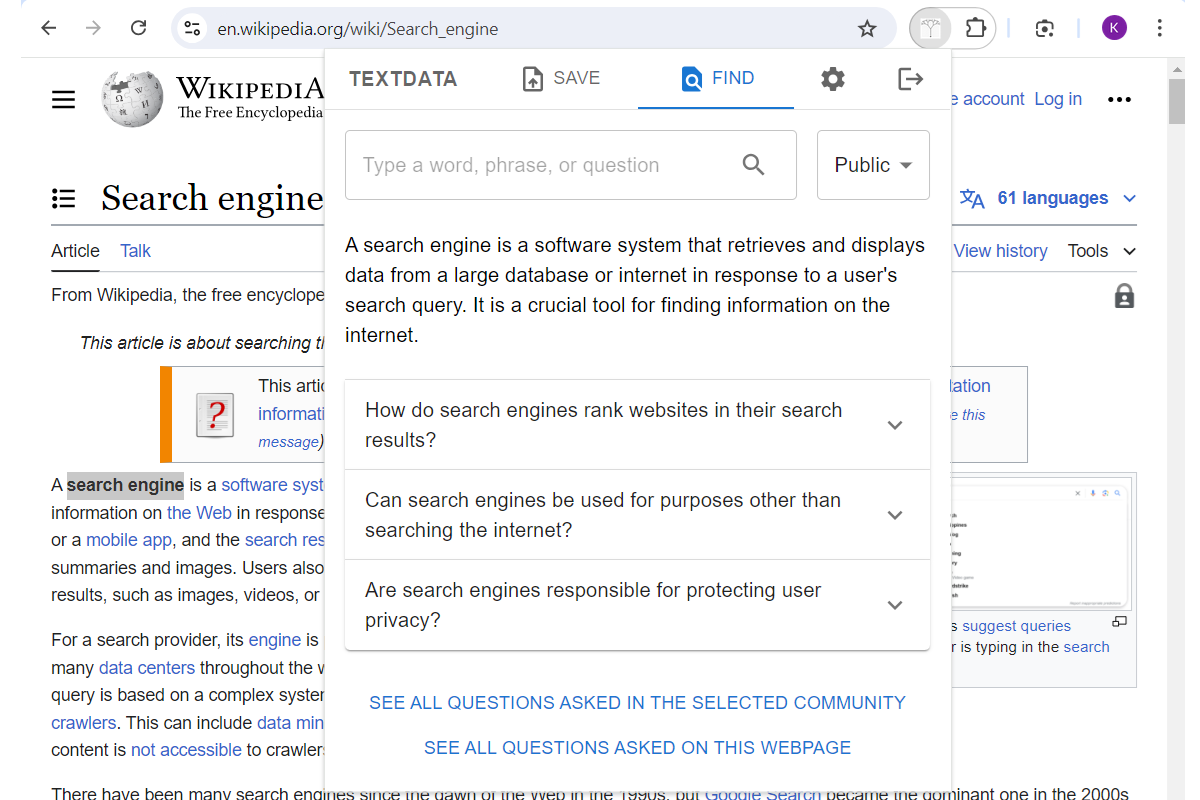Image resolution: width=1200 pixels, height=800 pixels.
Task: Open the Chrome three-dot menu
Action: point(1159,29)
